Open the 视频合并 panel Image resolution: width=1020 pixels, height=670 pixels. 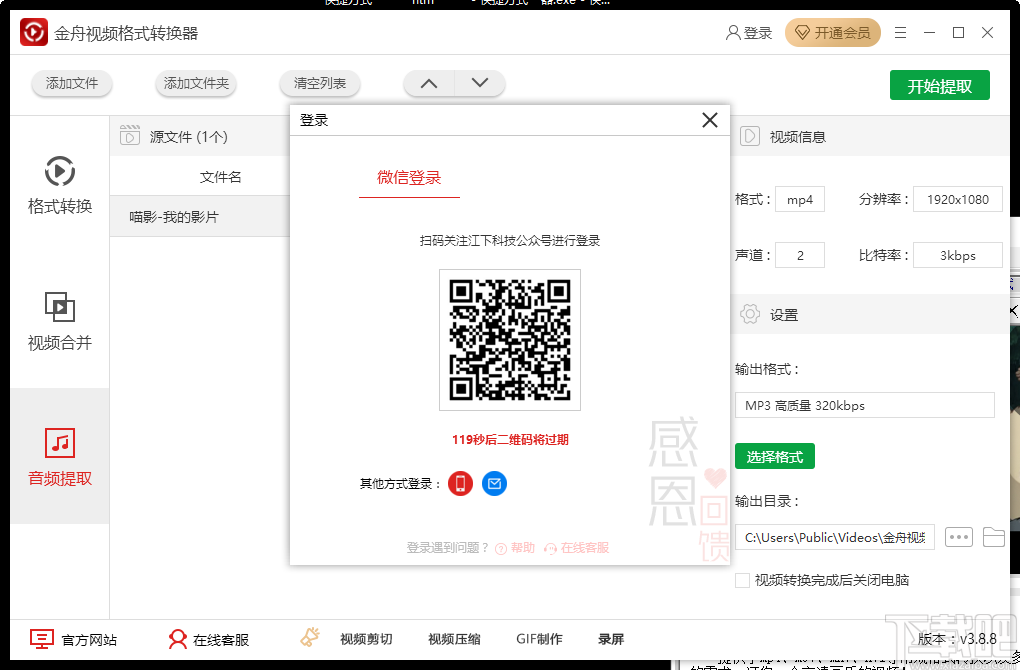click(x=59, y=327)
